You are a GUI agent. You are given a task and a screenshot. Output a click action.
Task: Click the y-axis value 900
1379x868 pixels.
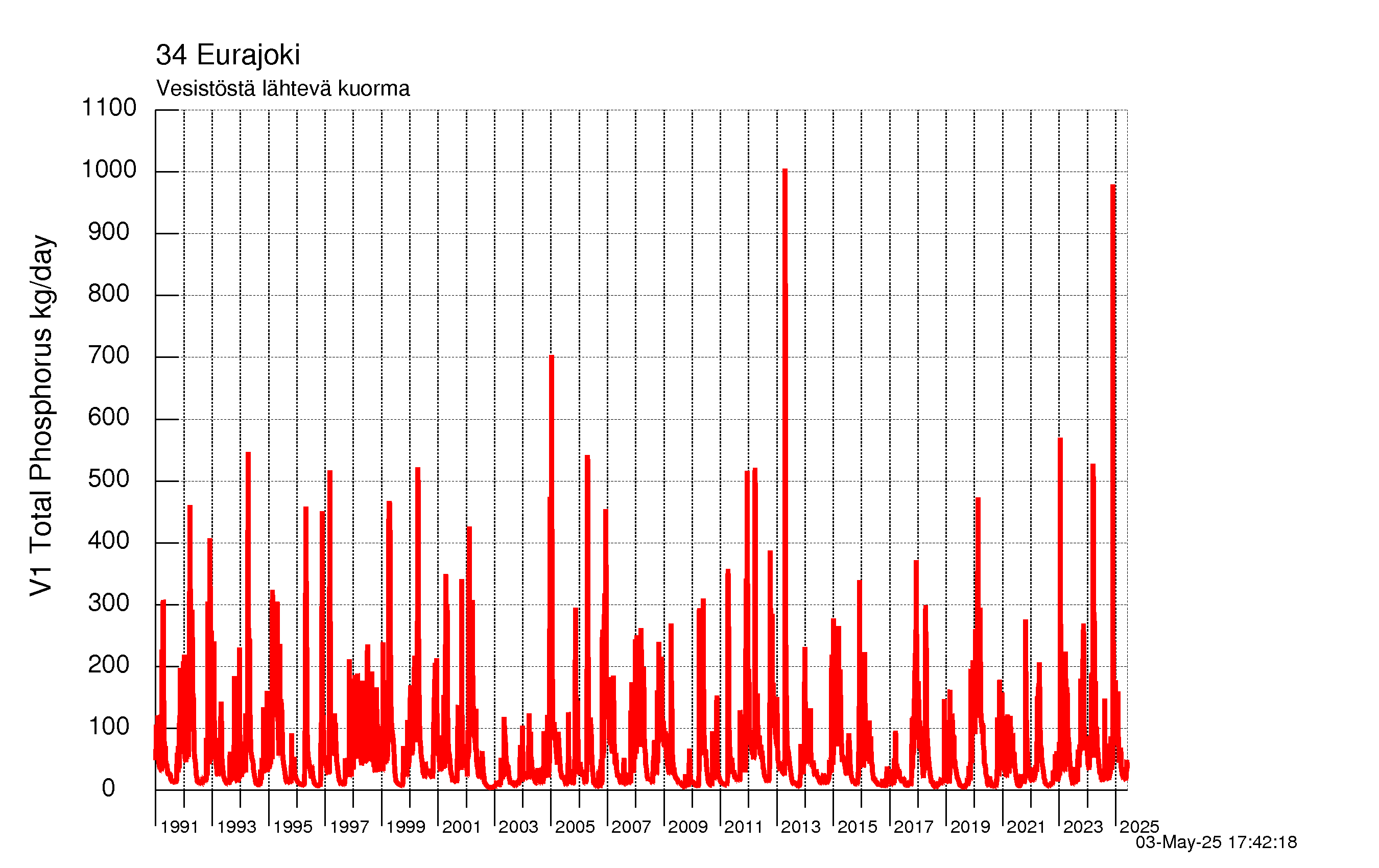109,231
